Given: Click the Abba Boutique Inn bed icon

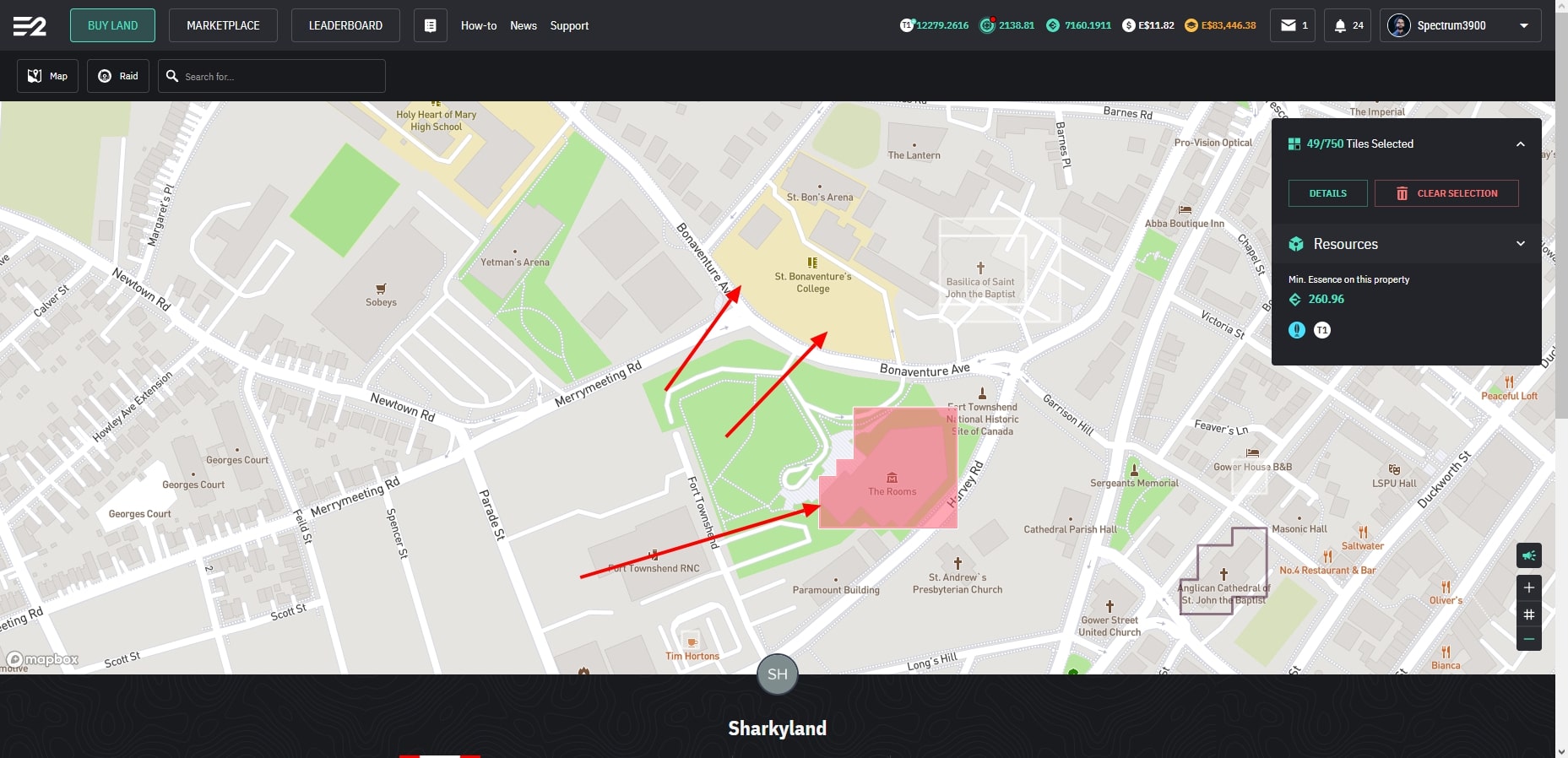Looking at the screenshot, I should tap(1185, 209).
